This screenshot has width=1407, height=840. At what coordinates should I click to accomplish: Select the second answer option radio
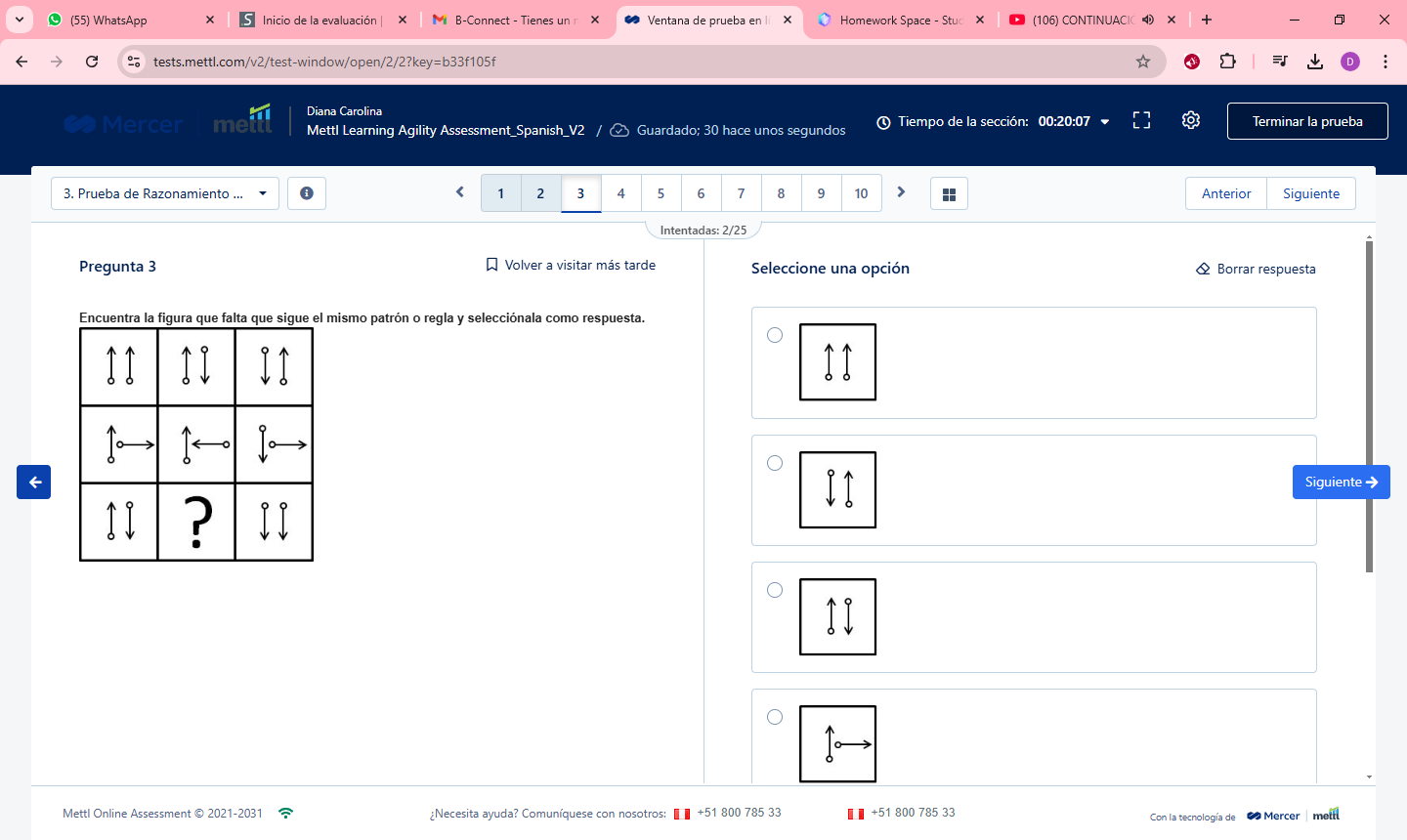tap(775, 463)
